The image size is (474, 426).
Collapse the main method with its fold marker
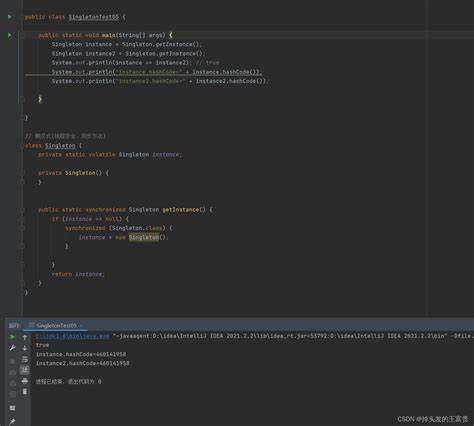point(23,35)
